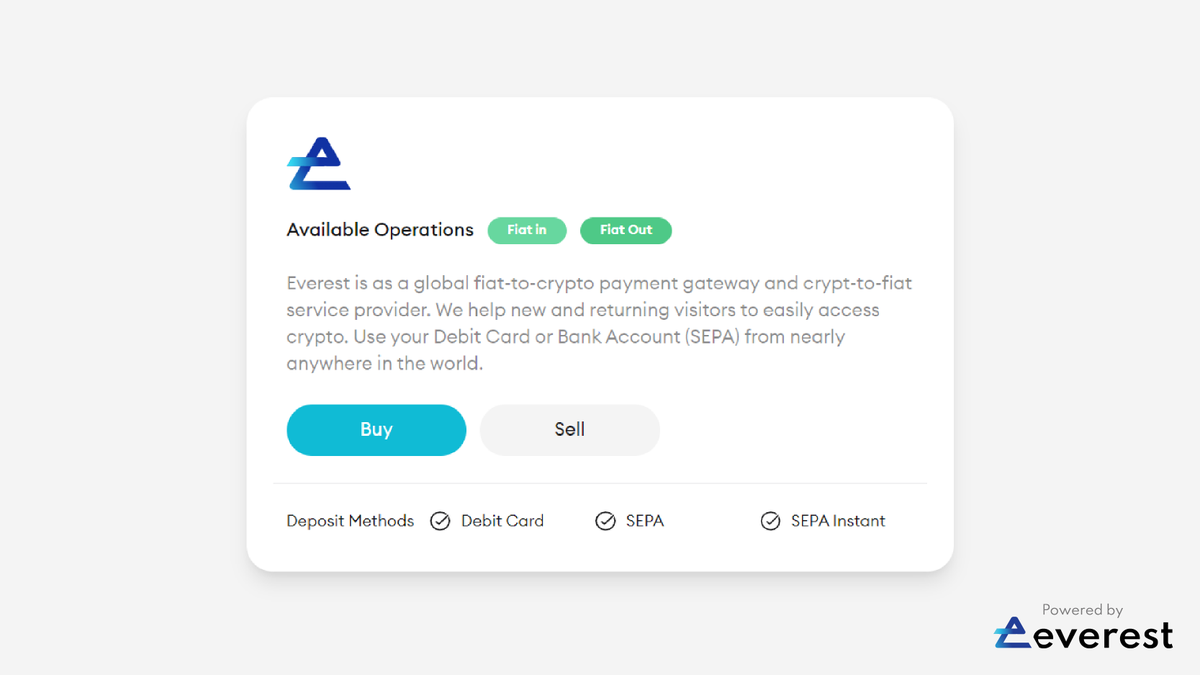Select the Fiat in badge

pyautogui.click(x=527, y=230)
